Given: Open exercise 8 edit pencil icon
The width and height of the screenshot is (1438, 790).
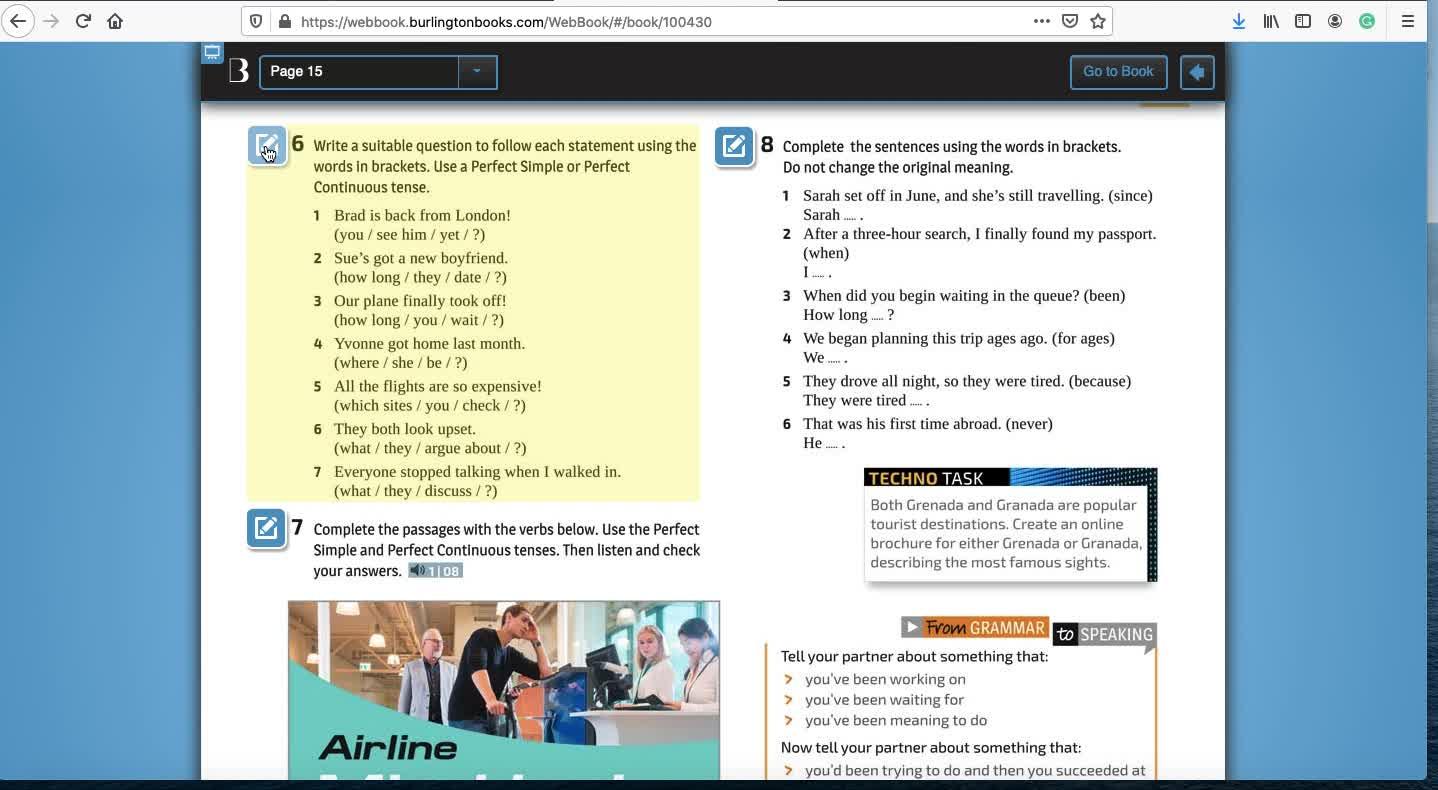Looking at the screenshot, I should pos(734,147).
